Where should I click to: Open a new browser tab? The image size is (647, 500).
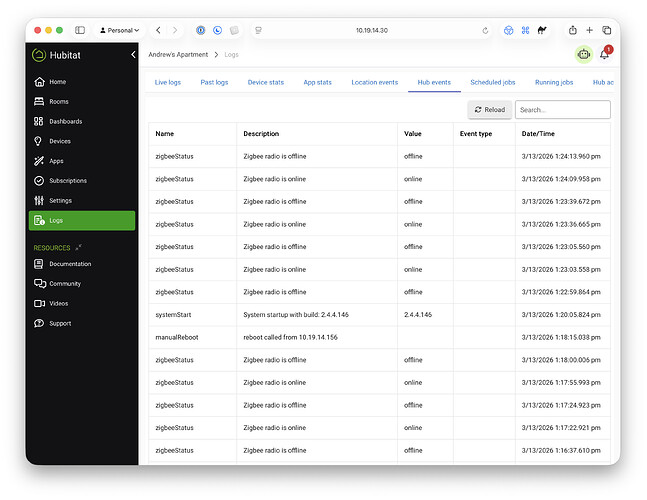tap(590, 30)
